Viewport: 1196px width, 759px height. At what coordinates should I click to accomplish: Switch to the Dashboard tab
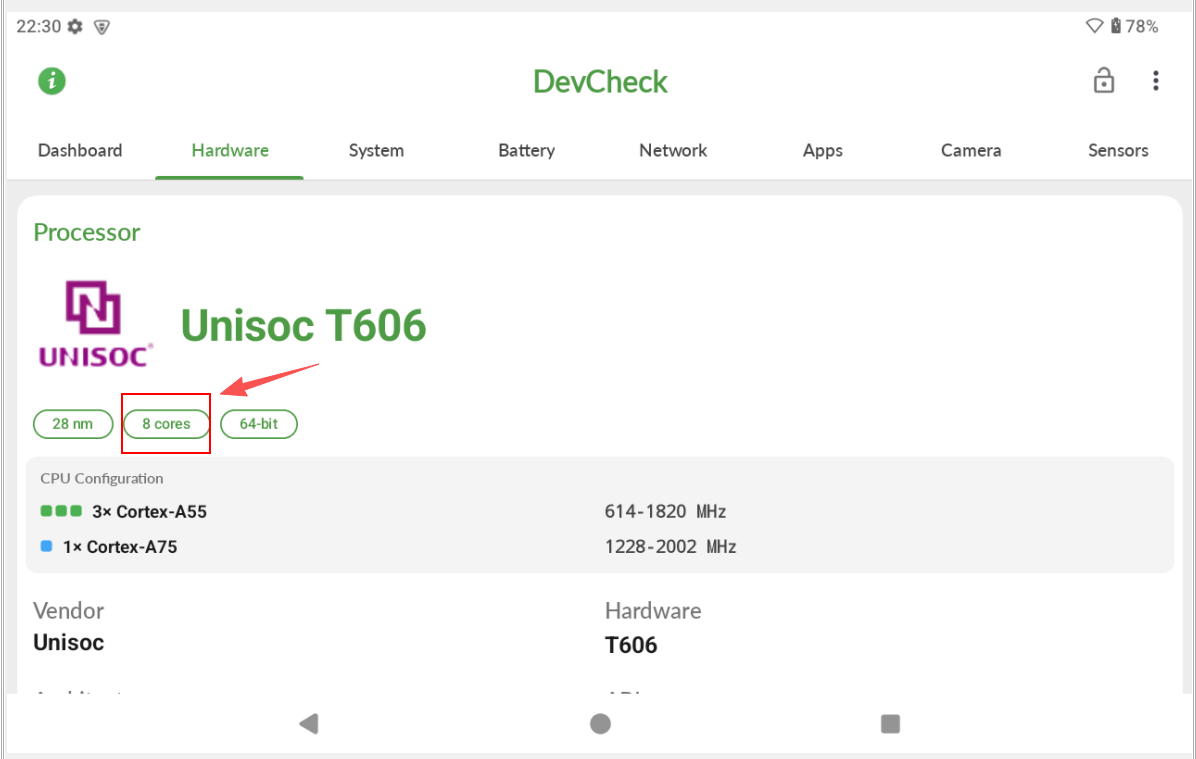point(80,150)
